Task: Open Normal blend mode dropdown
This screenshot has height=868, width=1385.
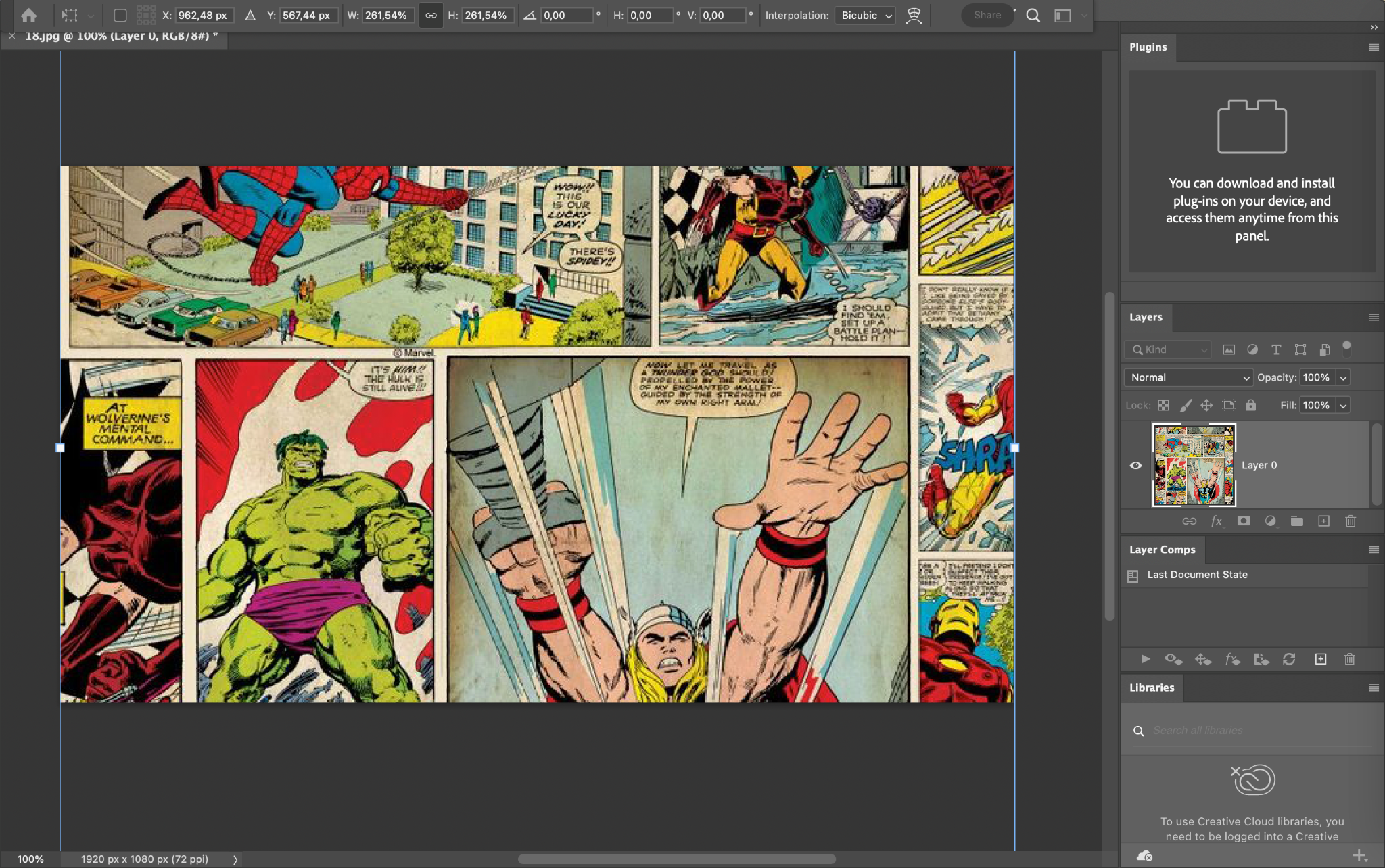Action: pyautogui.click(x=1188, y=377)
